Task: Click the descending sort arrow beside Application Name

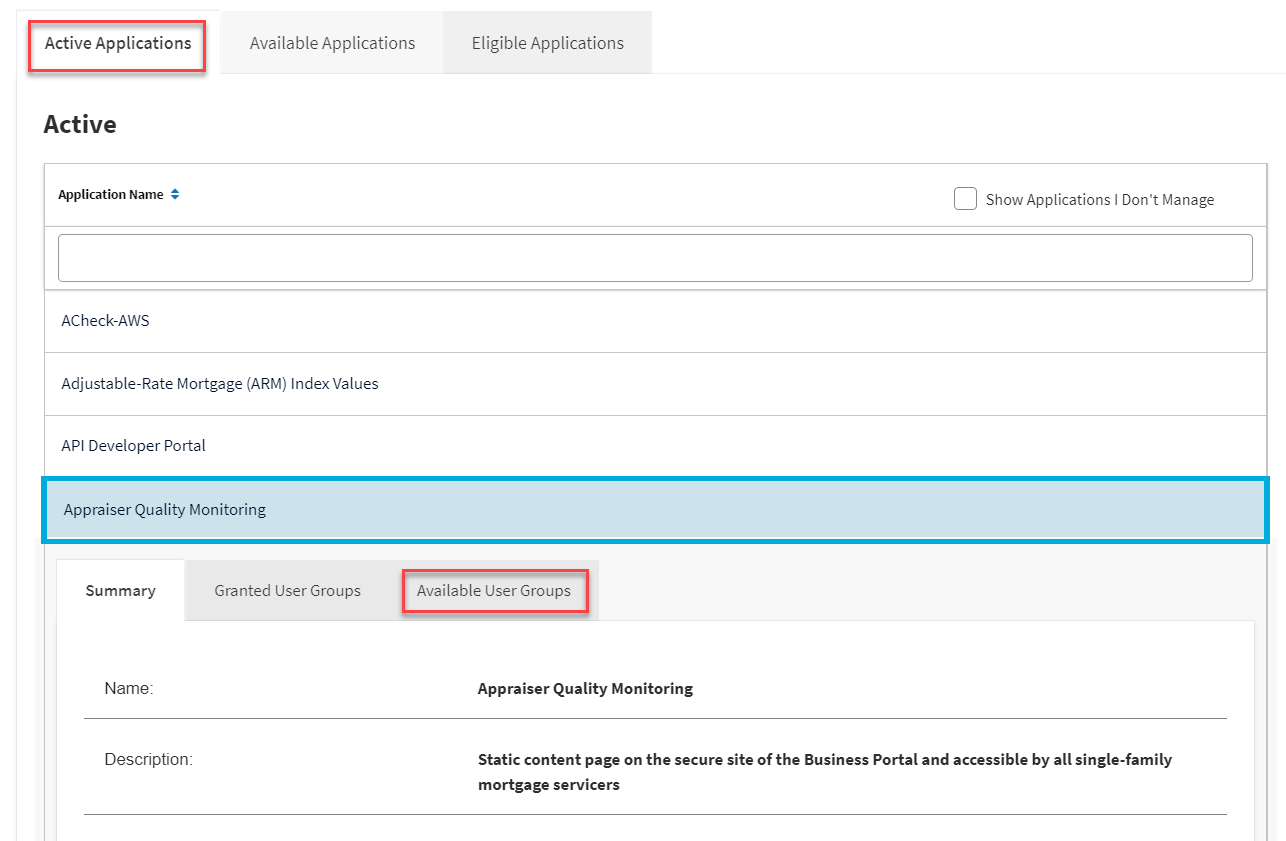Action: click(175, 197)
